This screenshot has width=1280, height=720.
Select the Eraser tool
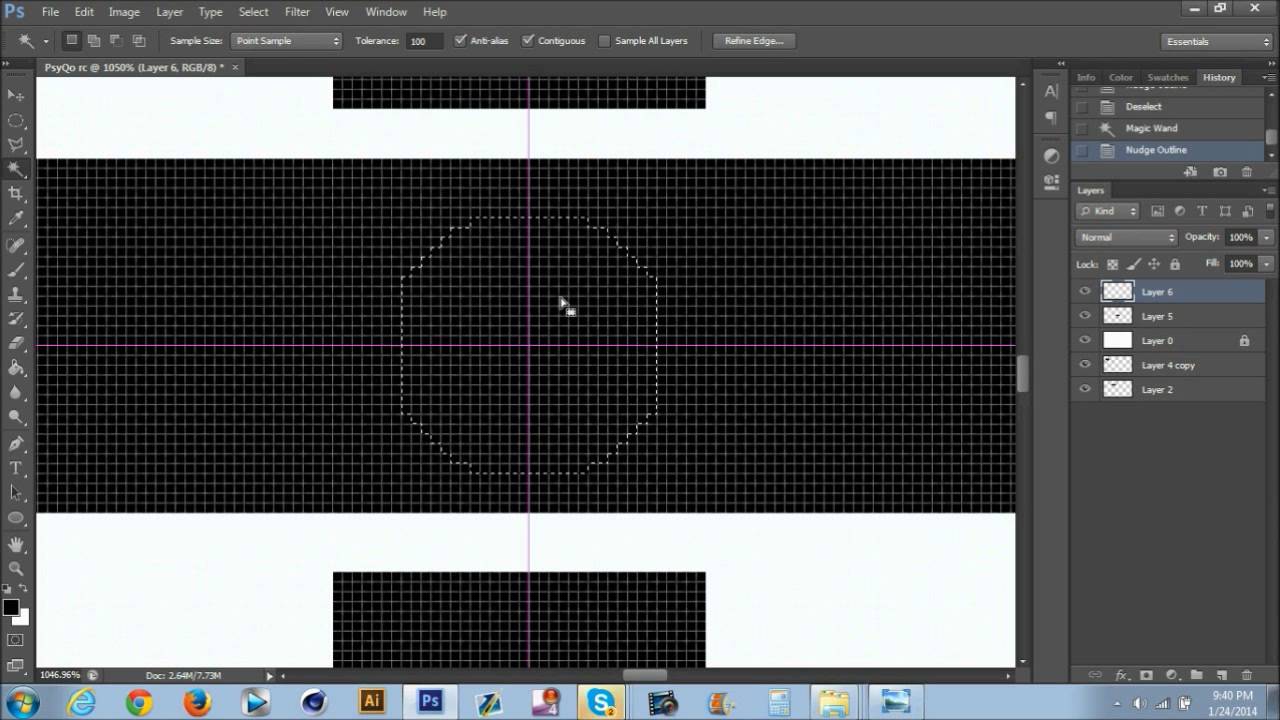(x=16, y=344)
